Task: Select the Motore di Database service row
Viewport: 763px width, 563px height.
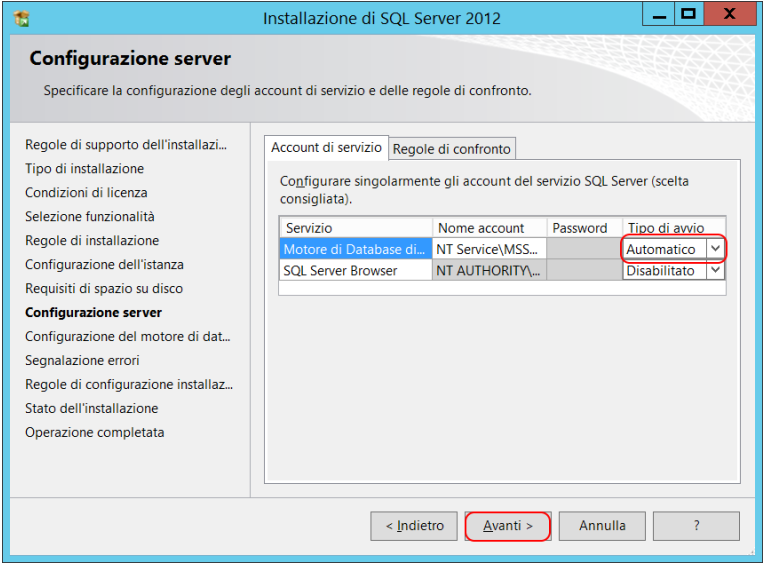Action: pos(356,249)
